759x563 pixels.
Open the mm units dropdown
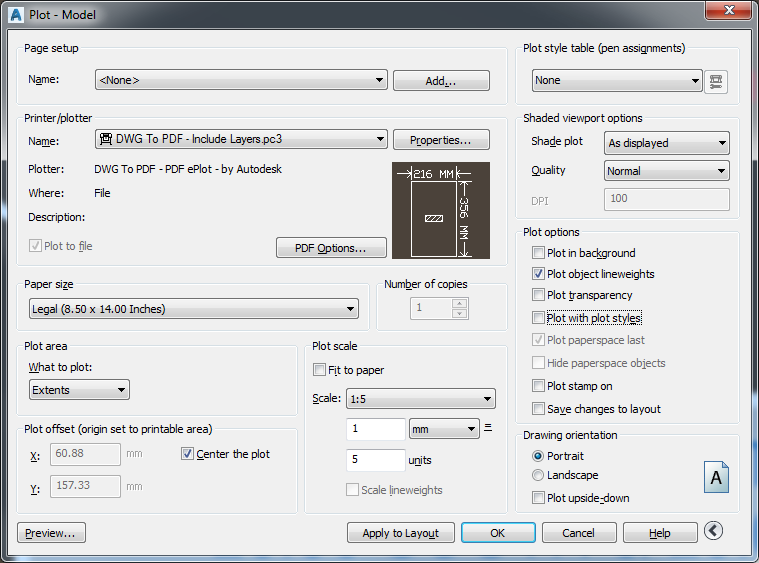[x=444, y=429]
